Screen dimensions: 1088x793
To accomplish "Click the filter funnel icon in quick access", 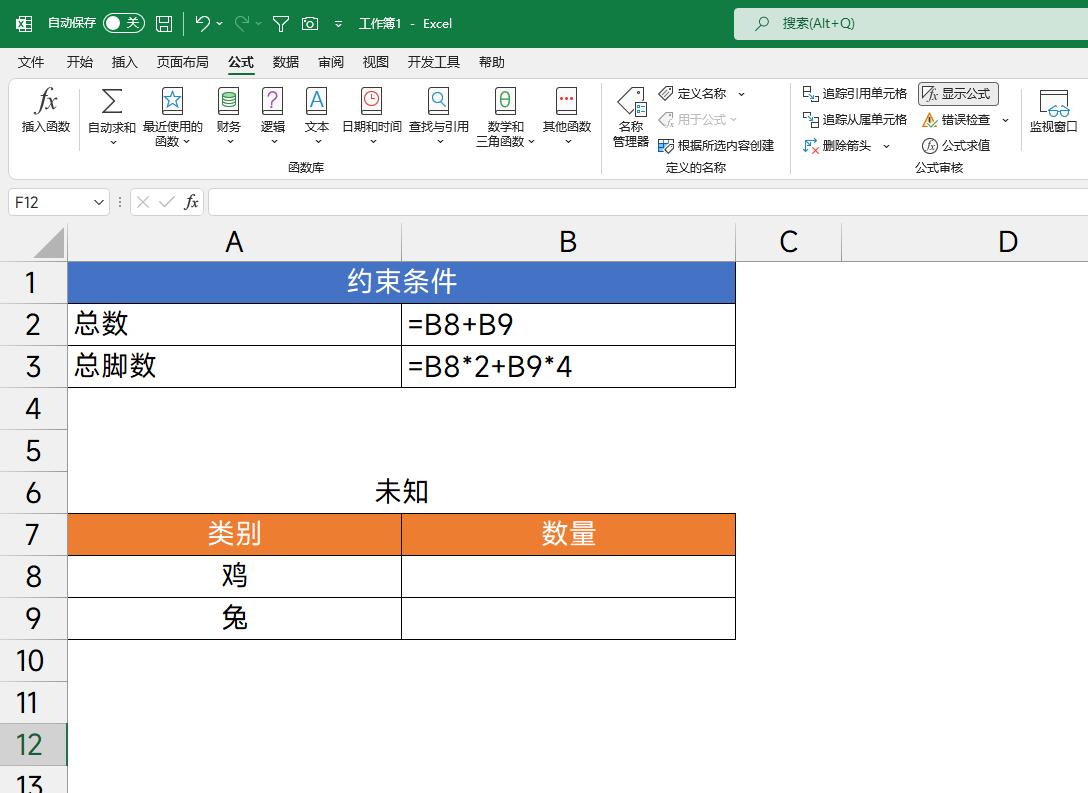I will click(x=280, y=24).
